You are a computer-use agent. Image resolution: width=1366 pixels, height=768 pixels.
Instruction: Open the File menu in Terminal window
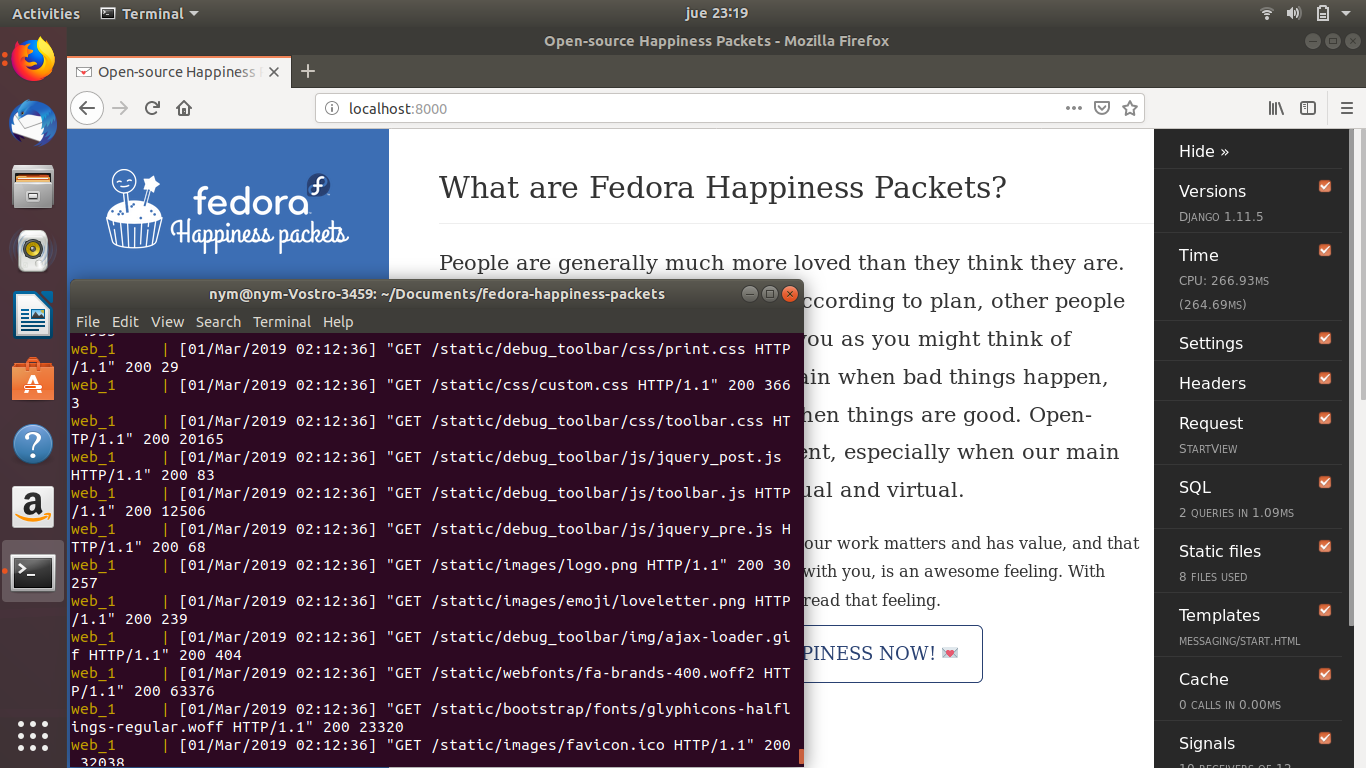click(88, 322)
